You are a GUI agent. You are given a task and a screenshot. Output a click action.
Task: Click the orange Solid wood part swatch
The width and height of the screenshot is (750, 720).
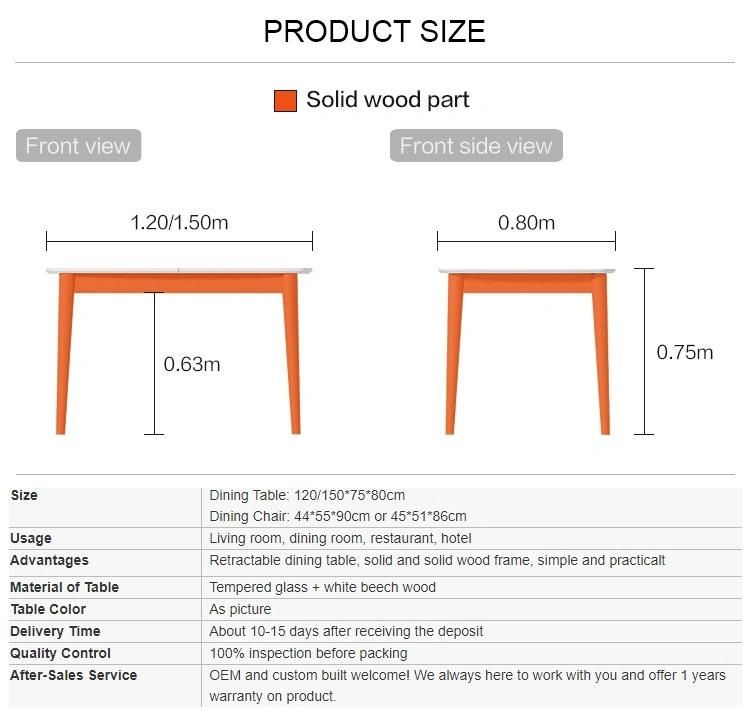click(285, 101)
